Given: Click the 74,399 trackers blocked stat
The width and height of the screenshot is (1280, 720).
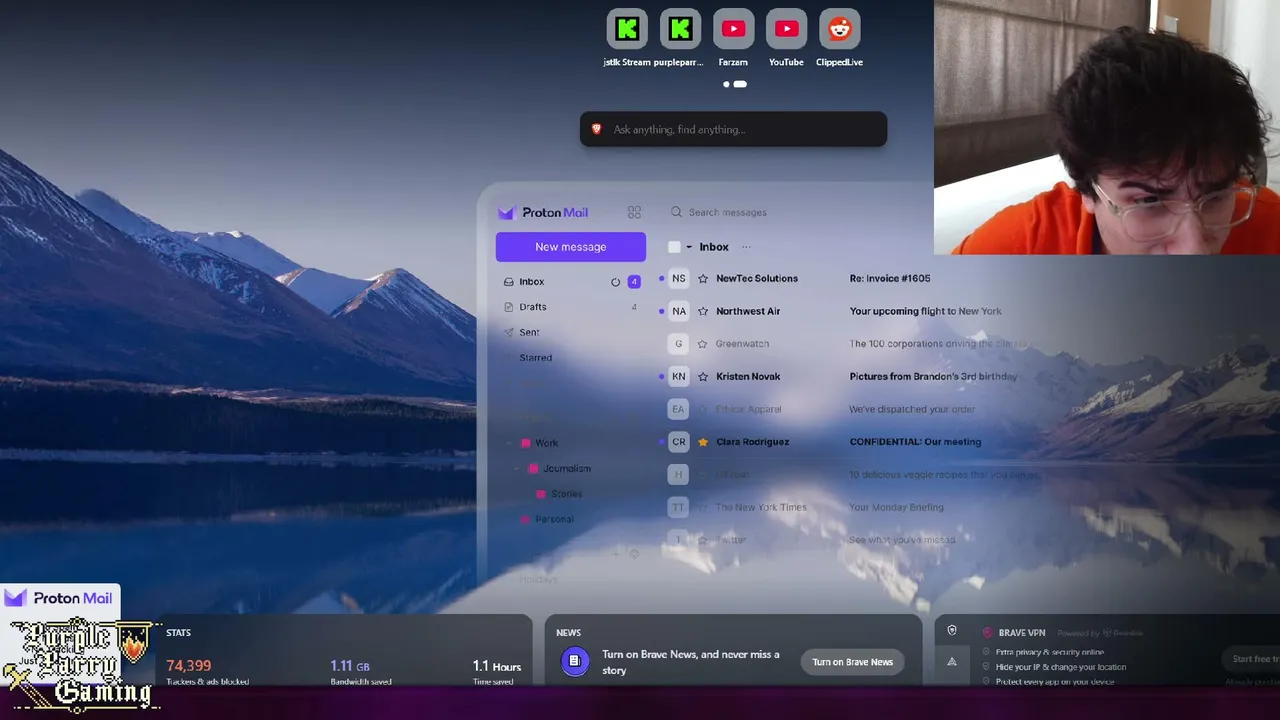Looking at the screenshot, I should tap(189, 666).
